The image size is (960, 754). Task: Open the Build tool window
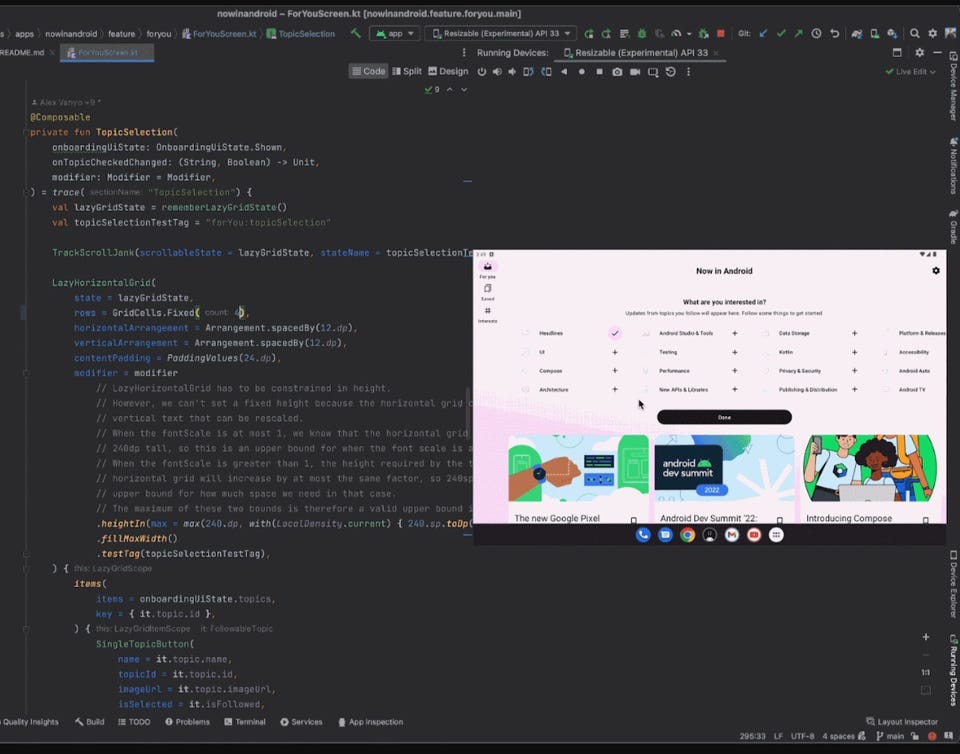pyautogui.click(x=89, y=722)
